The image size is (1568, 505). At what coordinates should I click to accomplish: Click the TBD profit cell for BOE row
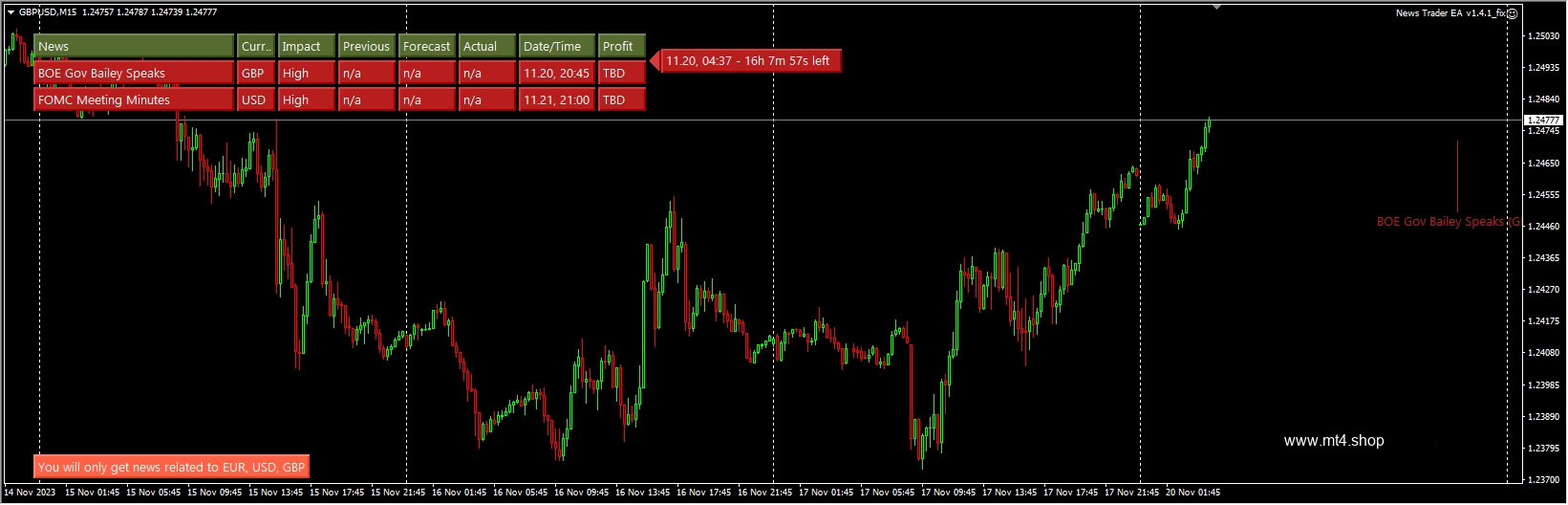tap(622, 73)
